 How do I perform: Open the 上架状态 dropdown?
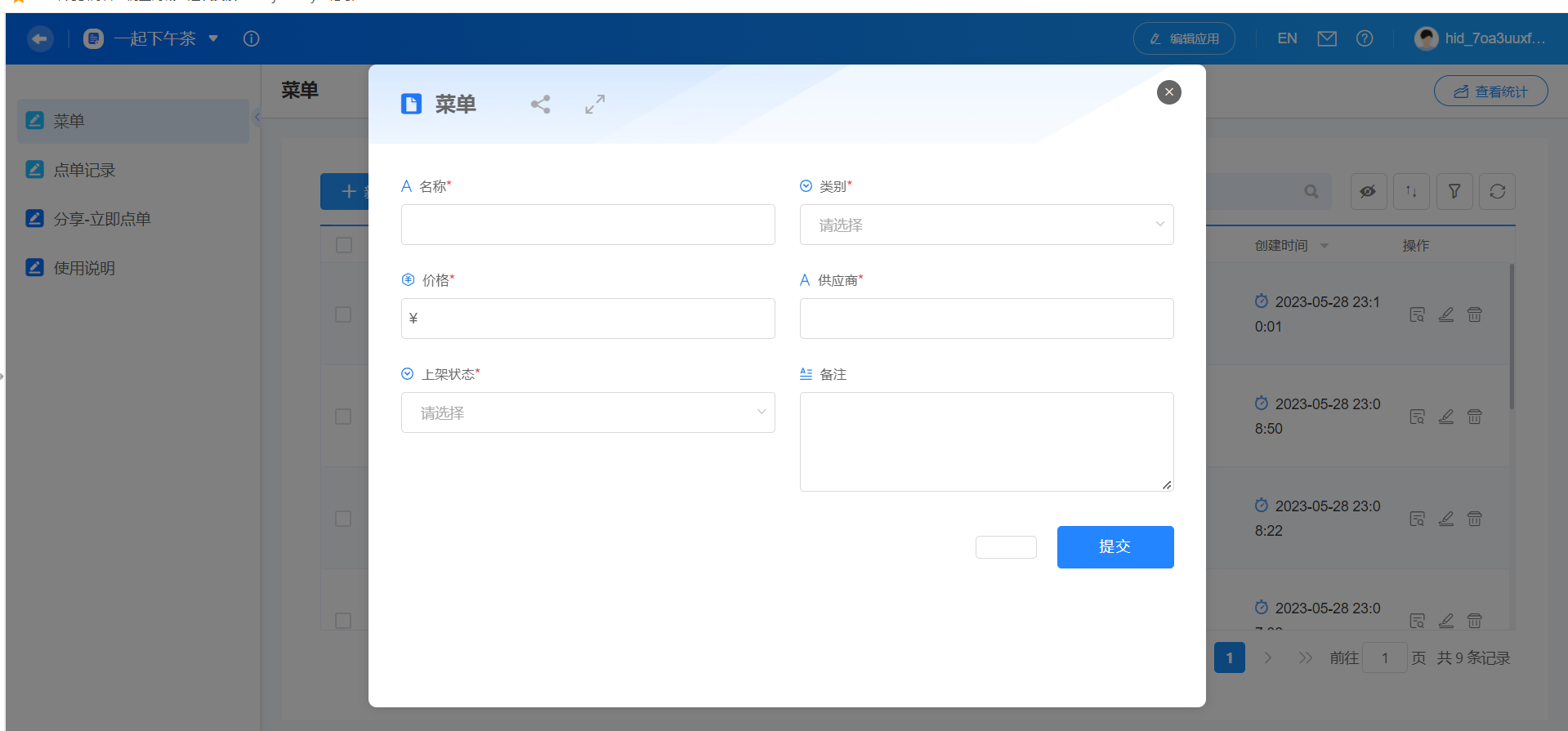click(x=587, y=412)
